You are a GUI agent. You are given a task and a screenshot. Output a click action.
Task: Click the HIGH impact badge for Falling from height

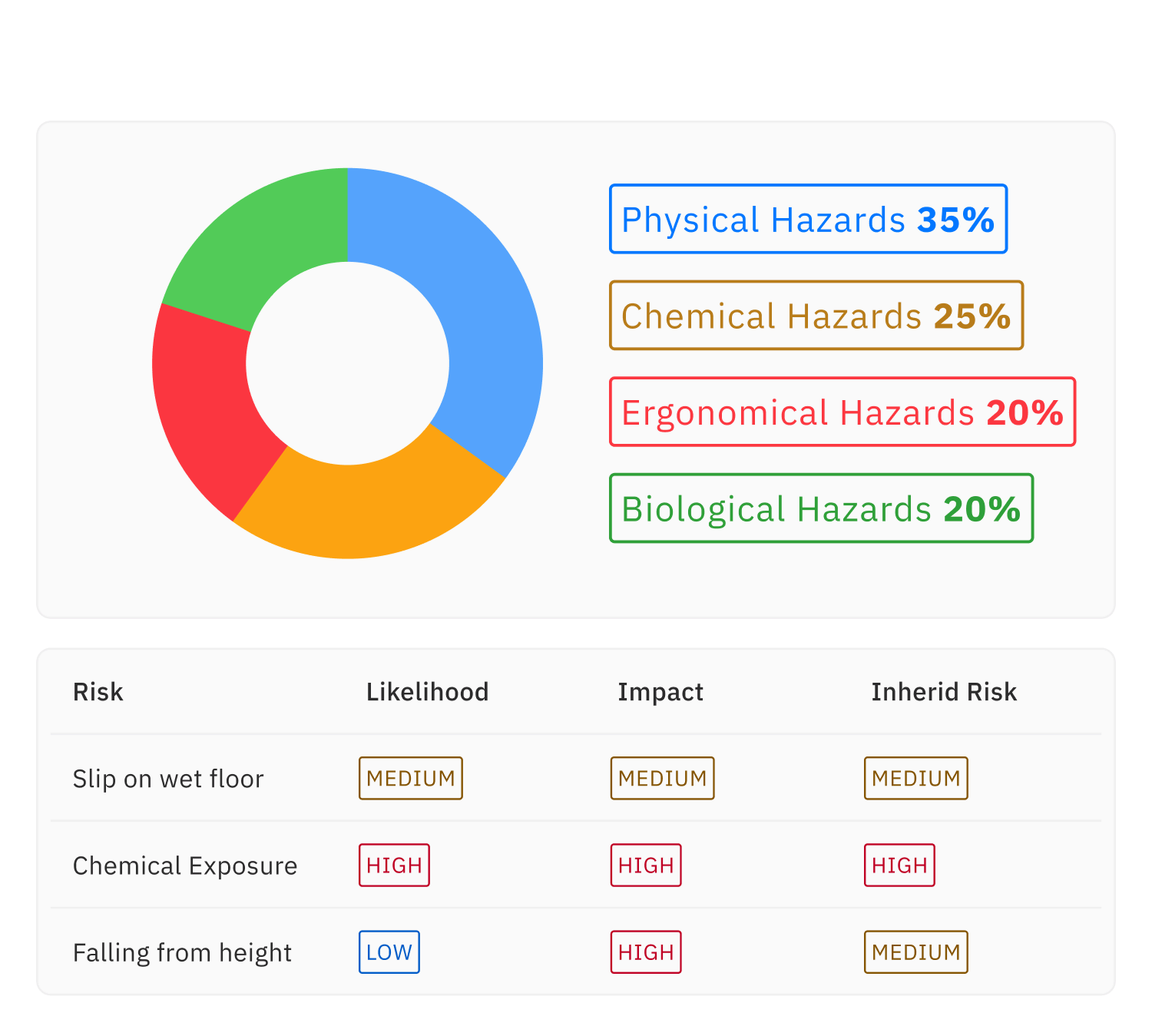tap(646, 952)
